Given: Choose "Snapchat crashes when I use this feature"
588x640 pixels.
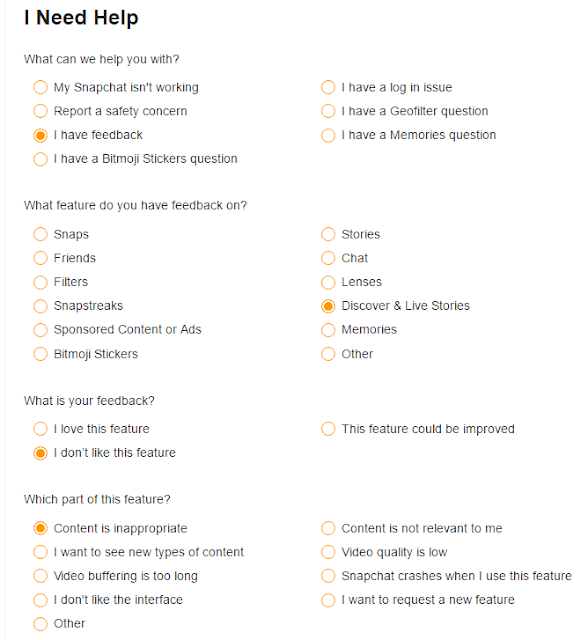Looking at the screenshot, I should coord(328,576).
